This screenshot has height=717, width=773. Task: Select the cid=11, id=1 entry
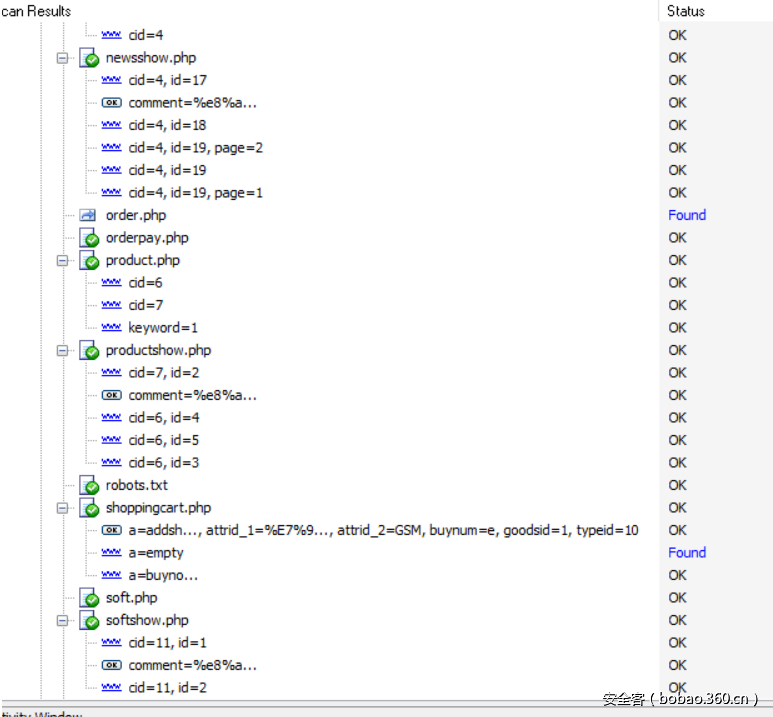(x=167, y=643)
